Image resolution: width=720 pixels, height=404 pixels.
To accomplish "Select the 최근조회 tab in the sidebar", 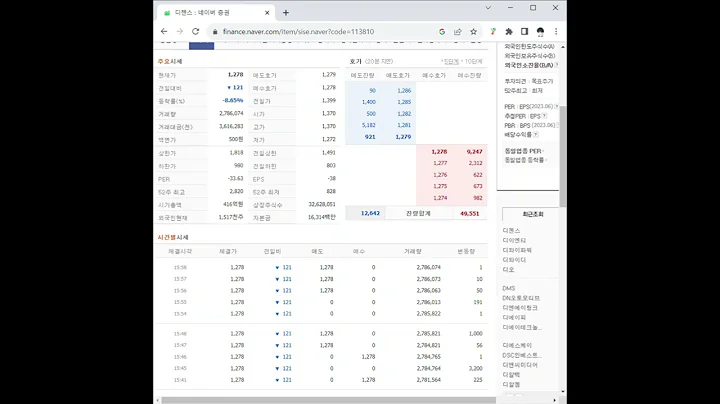I will pyautogui.click(x=531, y=214).
